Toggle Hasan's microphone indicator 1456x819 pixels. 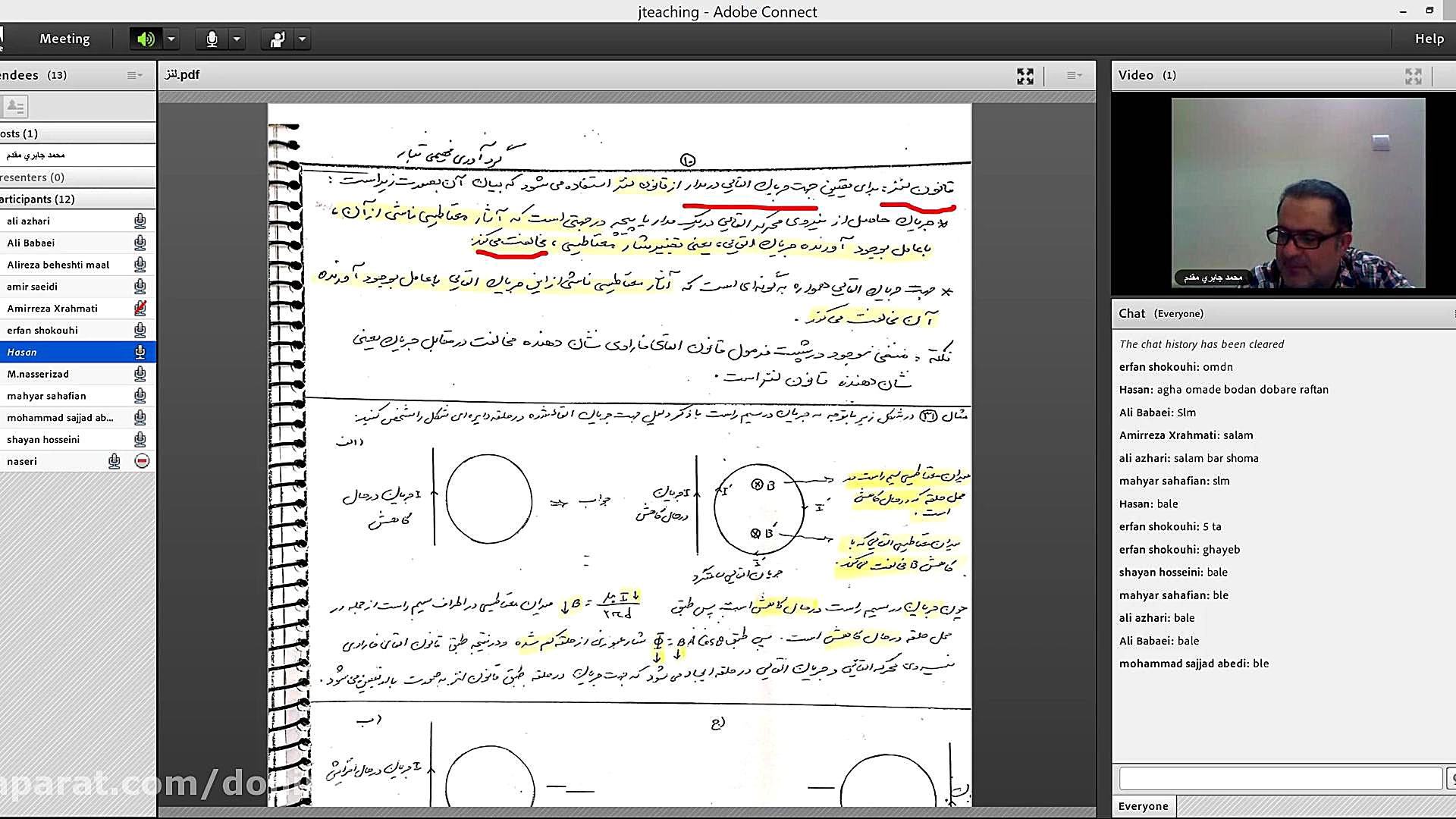[x=140, y=352]
